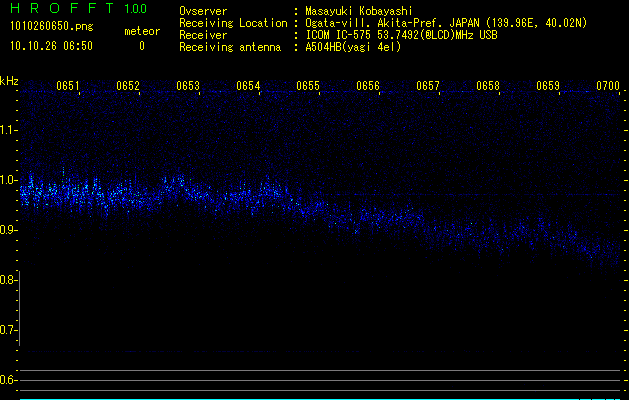Click the 0655 time marker
The height and width of the screenshot is (400, 629).
(308, 86)
